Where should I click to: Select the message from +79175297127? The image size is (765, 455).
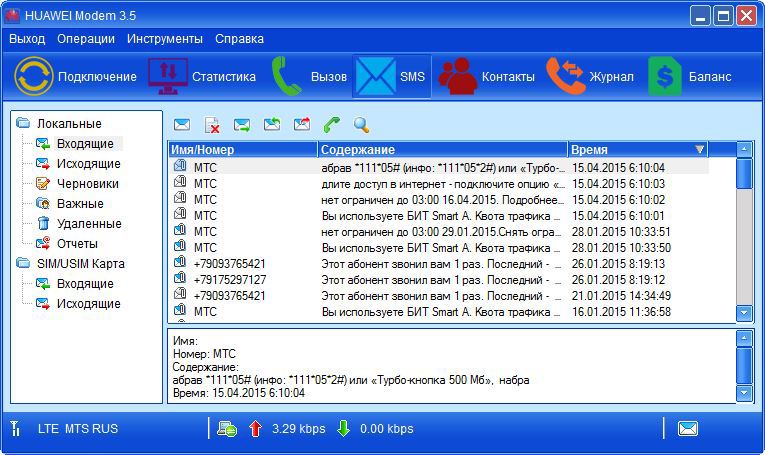(x=439, y=279)
